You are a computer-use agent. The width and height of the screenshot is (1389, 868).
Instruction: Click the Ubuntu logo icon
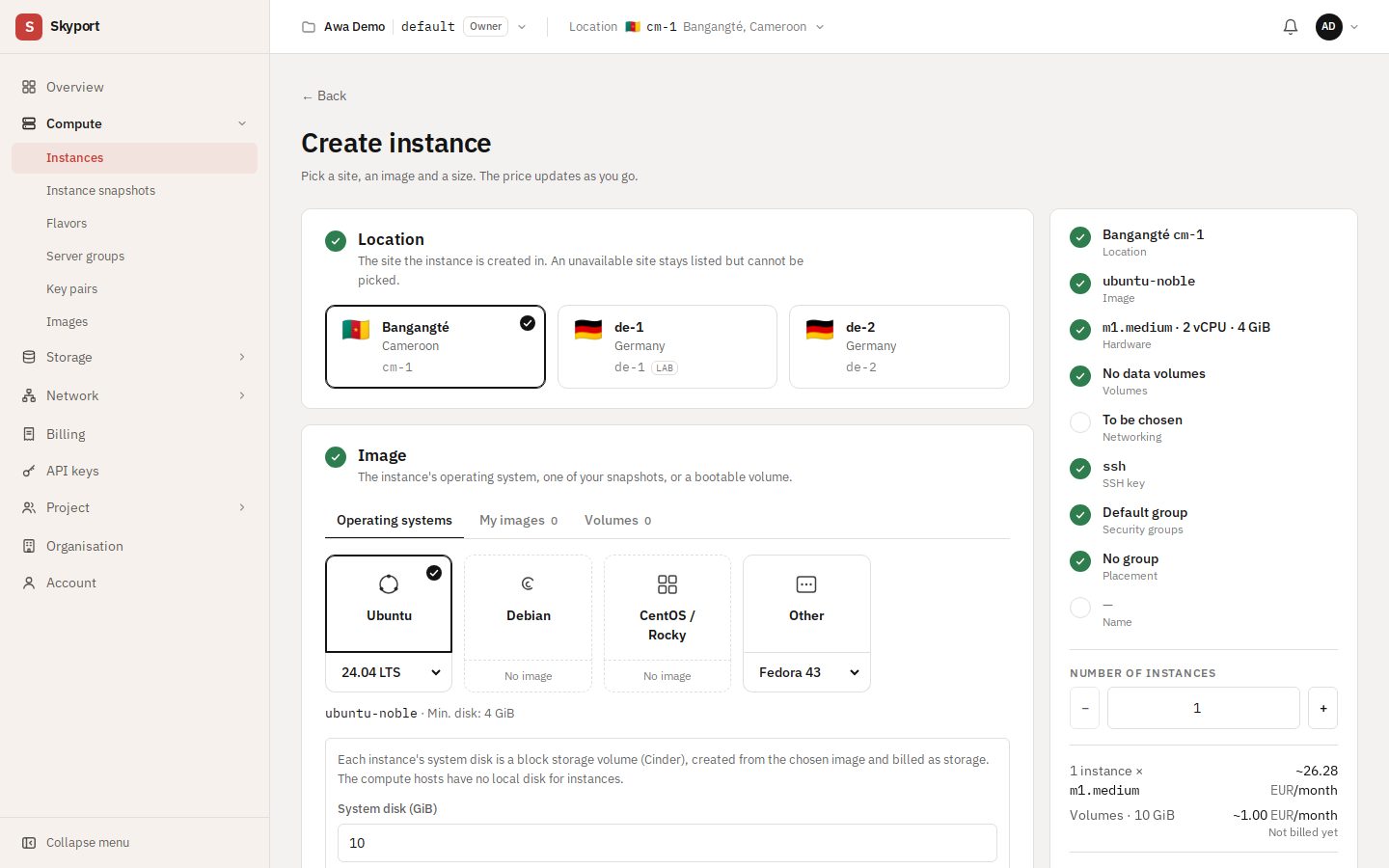(389, 584)
